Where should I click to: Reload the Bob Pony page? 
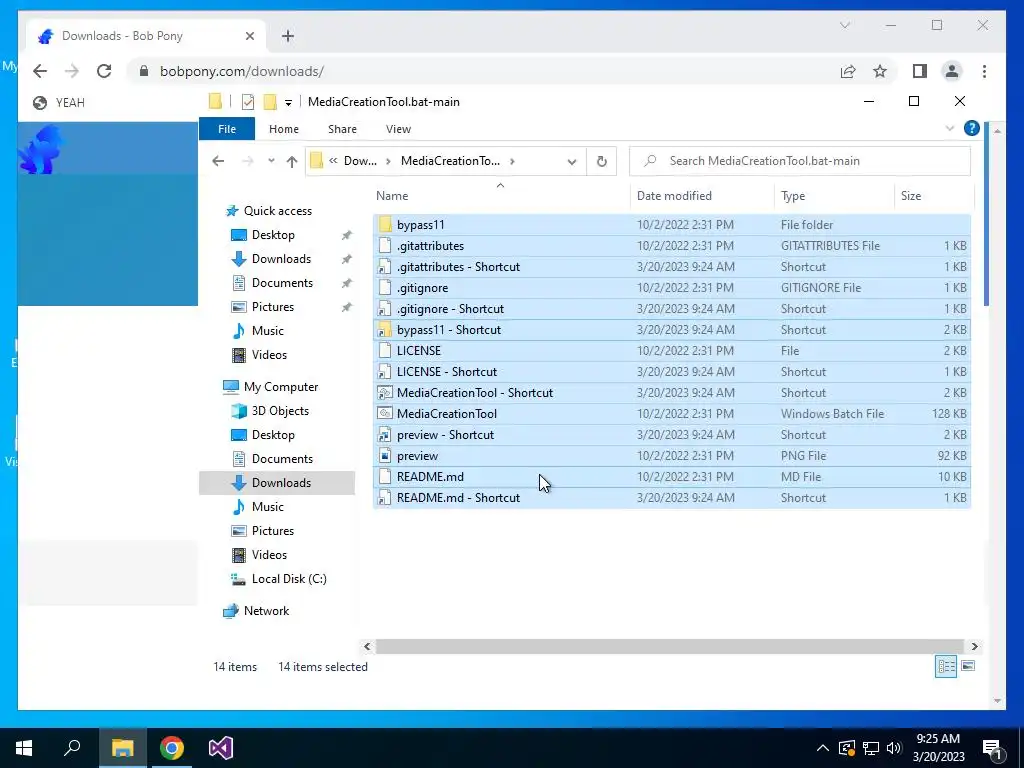(104, 71)
